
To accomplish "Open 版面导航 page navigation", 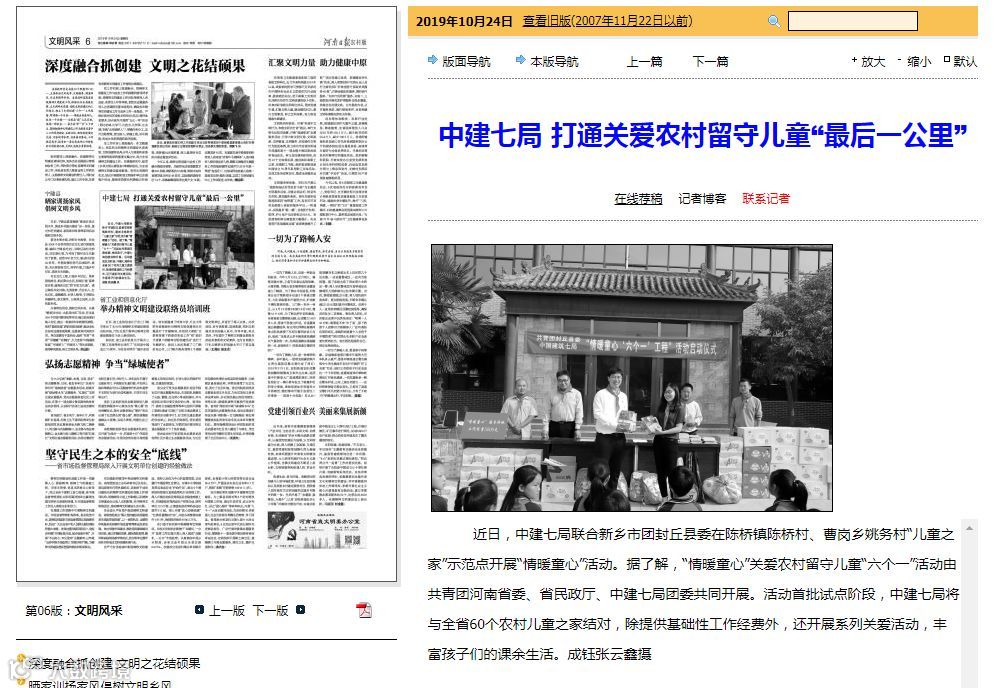I will pyautogui.click(x=466, y=61).
